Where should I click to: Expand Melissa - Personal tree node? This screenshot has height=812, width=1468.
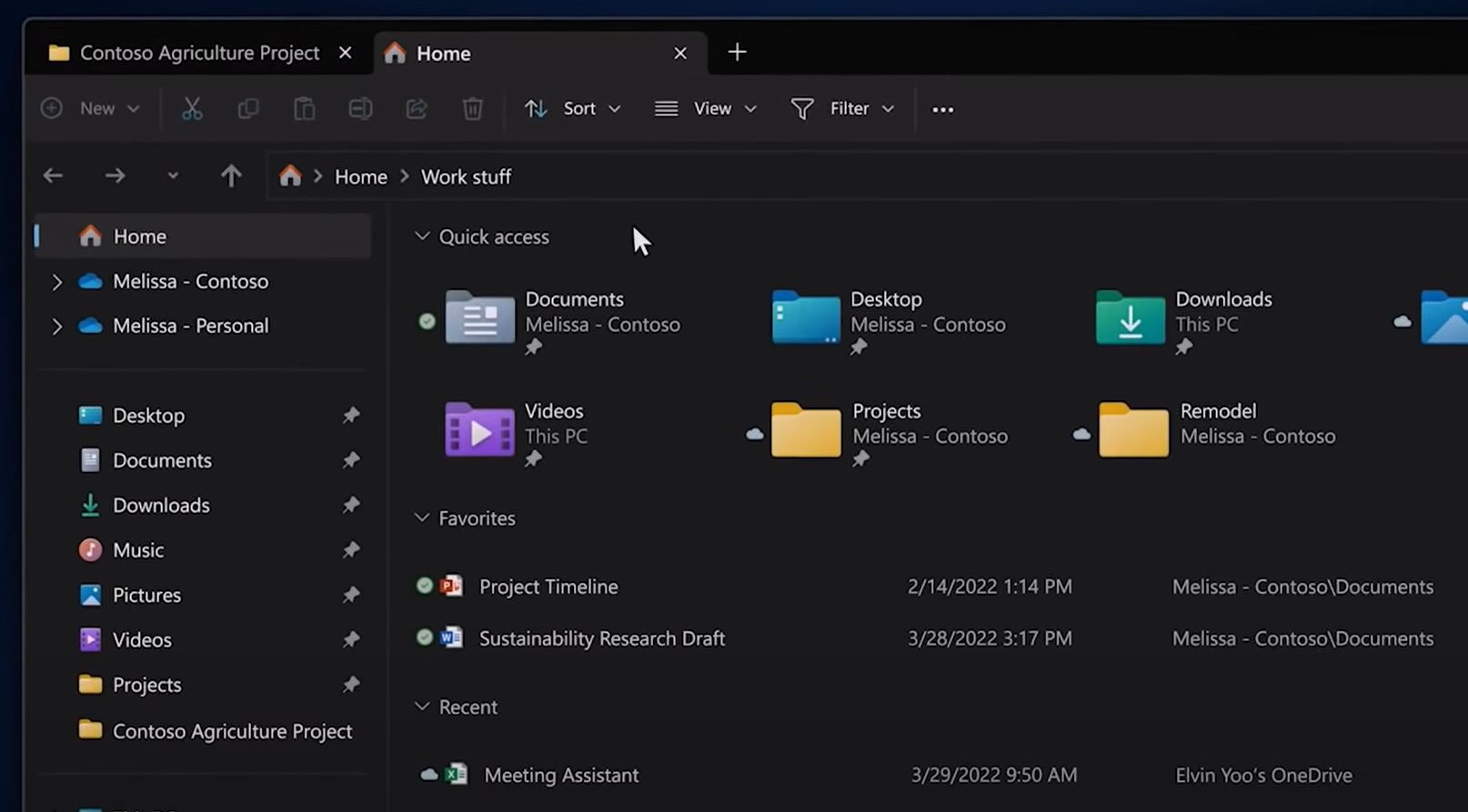click(x=56, y=326)
